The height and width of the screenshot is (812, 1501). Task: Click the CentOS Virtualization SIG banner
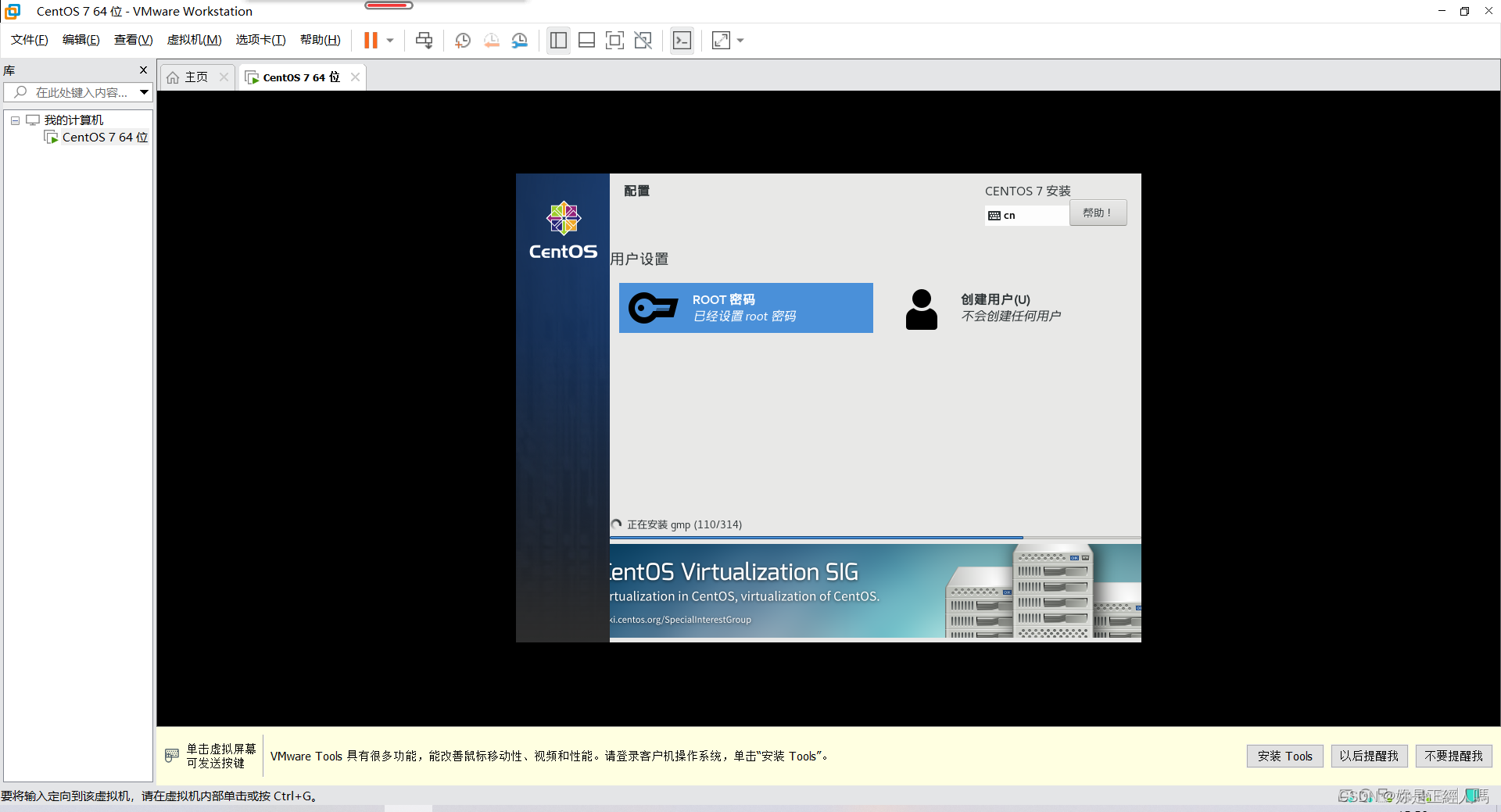(x=875, y=591)
